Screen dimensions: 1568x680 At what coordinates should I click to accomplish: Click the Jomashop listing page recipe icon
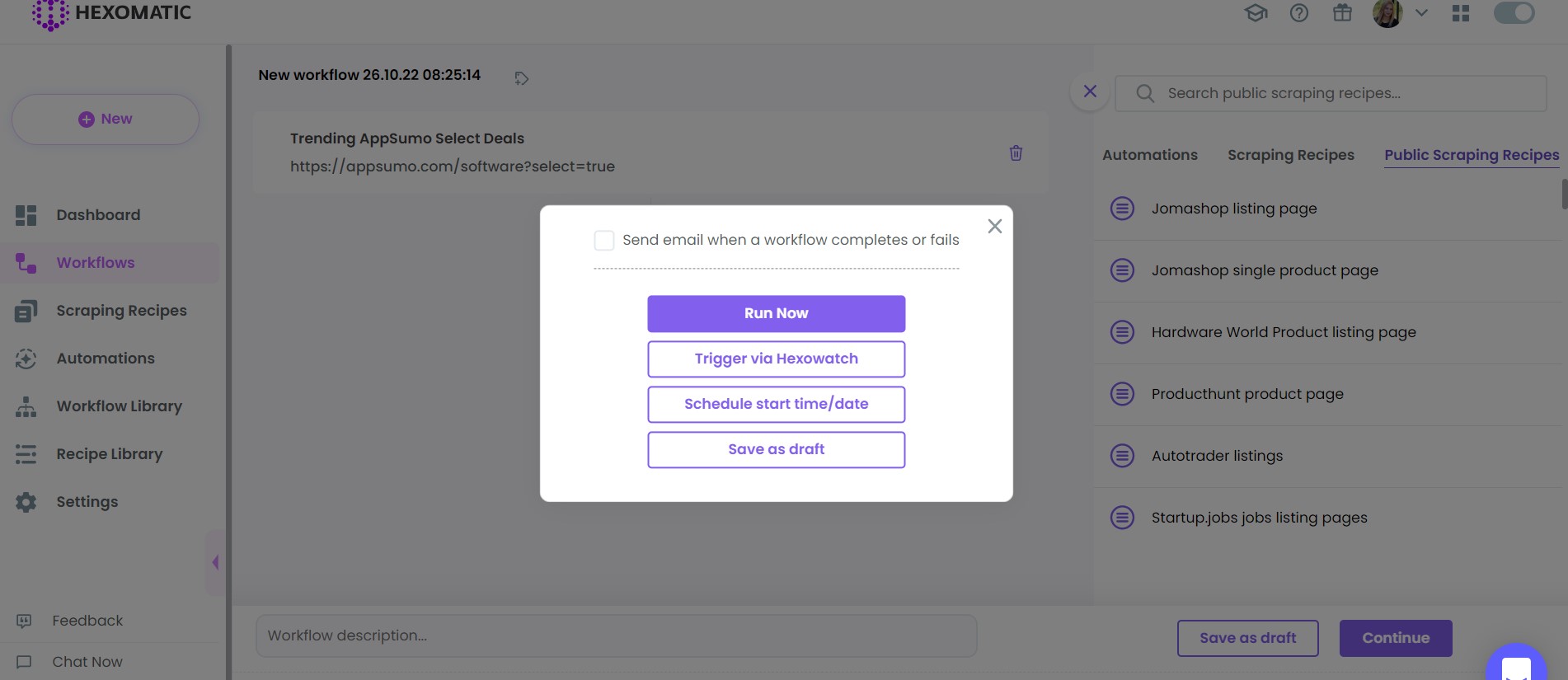coord(1122,209)
